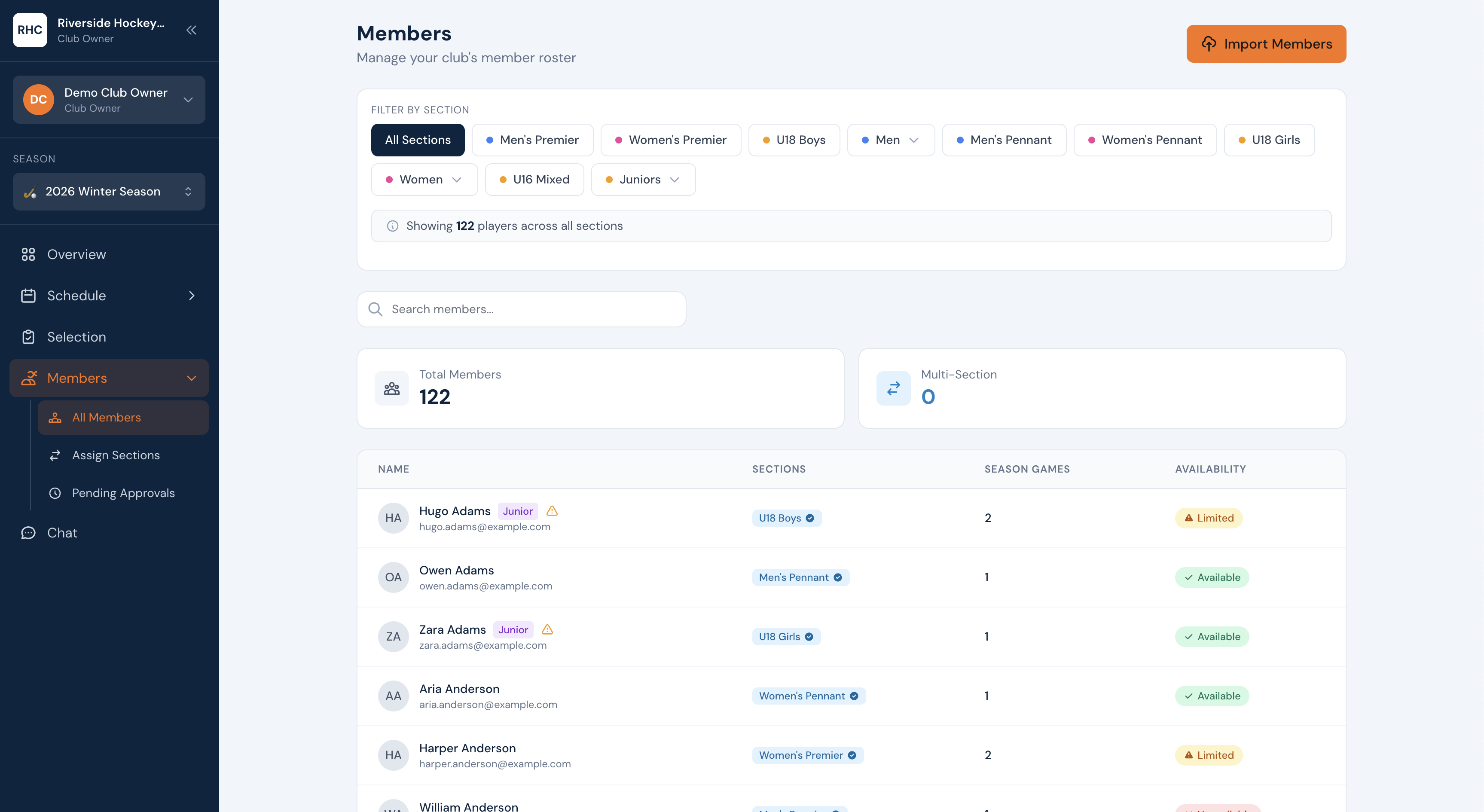Go to the Selection page
The image size is (1484, 812).
click(109, 337)
